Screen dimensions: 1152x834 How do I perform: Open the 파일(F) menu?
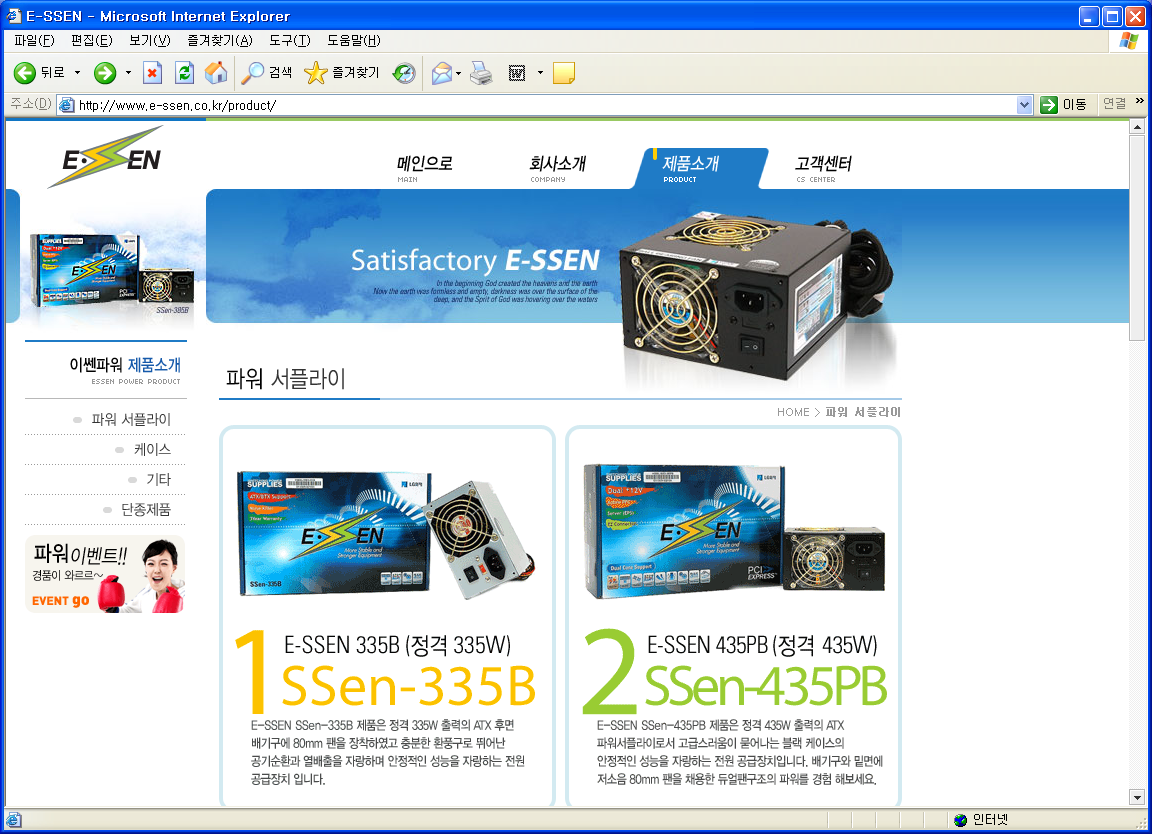pyautogui.click(x=35, y=40)
